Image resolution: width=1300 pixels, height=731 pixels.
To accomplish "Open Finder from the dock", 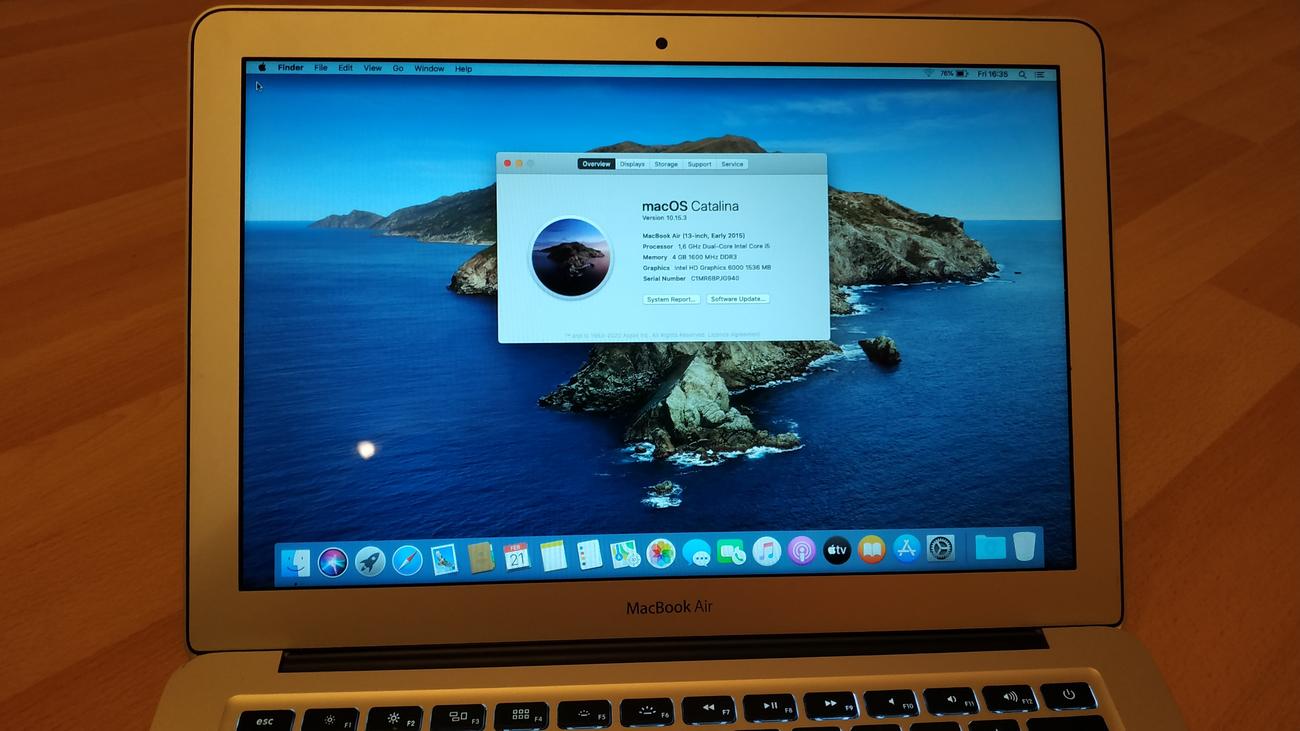I will tap(295, 563).
